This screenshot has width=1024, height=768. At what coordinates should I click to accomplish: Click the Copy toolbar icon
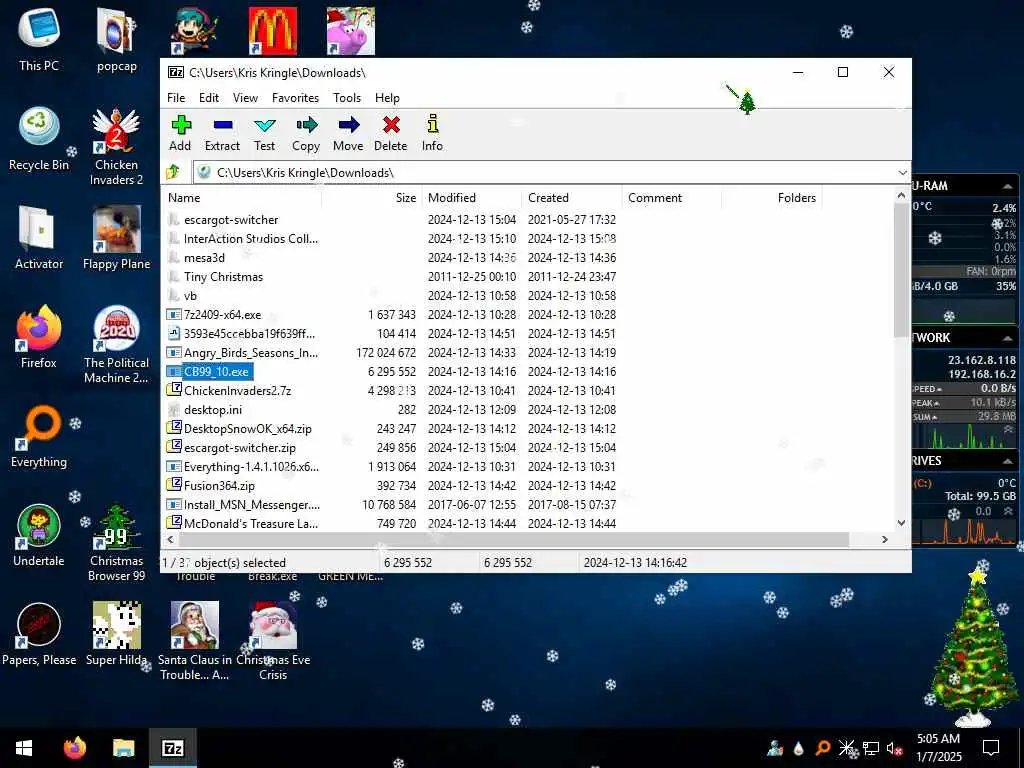pyautogui.click(x=306, y=133)
